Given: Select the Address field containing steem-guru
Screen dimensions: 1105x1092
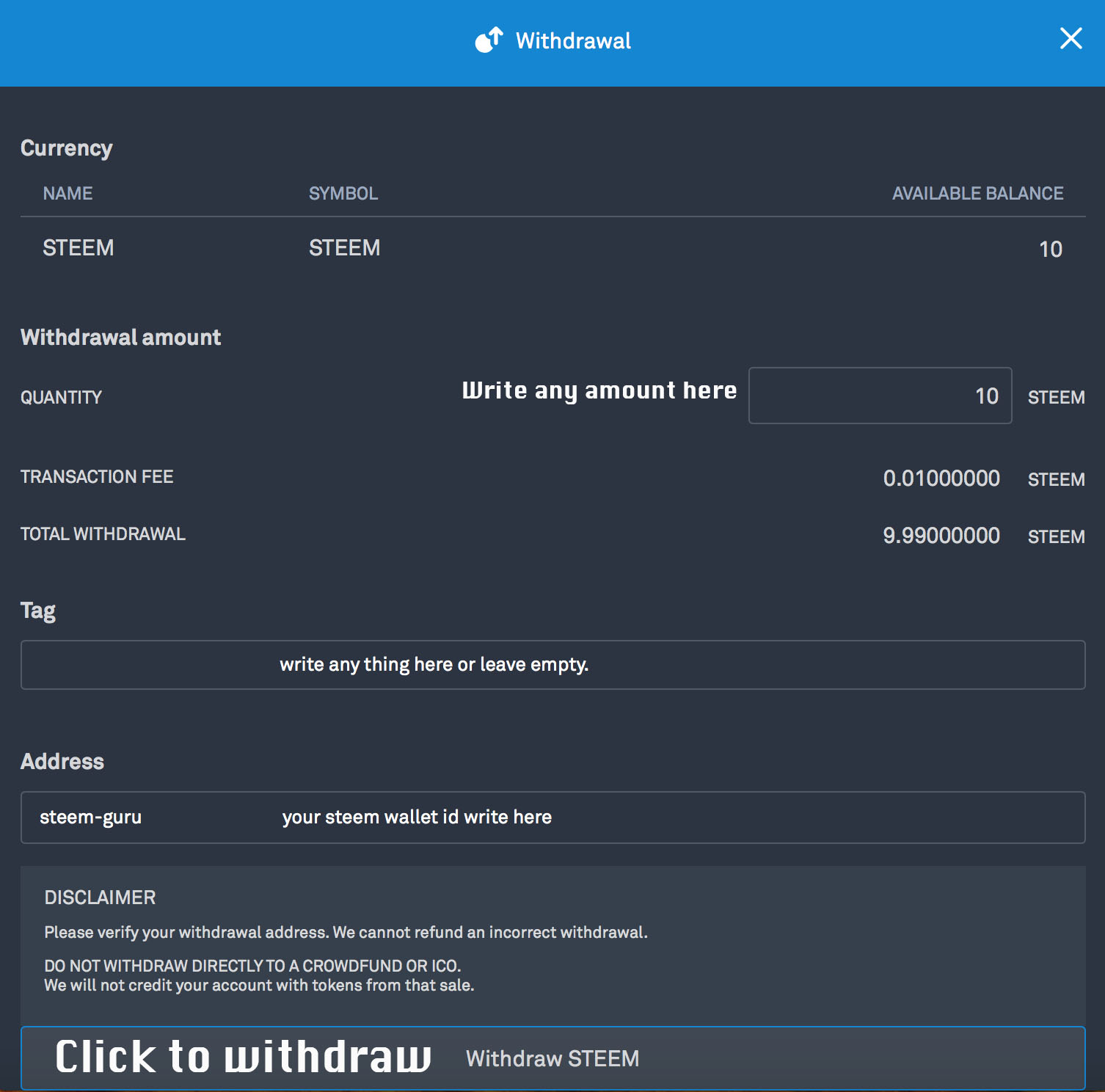Looking at the screenshot, I should [552, 818].
